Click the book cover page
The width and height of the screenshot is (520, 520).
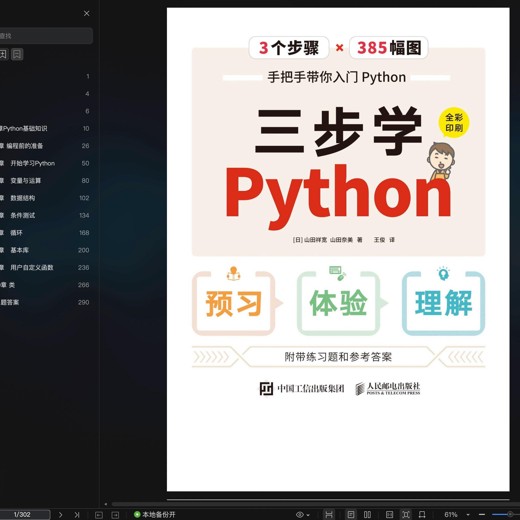pos(338,249)
